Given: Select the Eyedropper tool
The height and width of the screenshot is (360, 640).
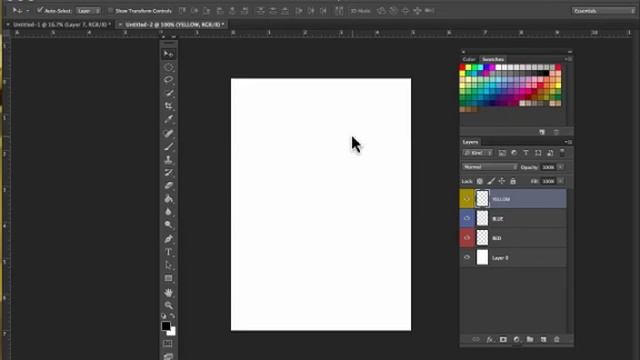Looking at the screenshot, I should tap(168, 119).
